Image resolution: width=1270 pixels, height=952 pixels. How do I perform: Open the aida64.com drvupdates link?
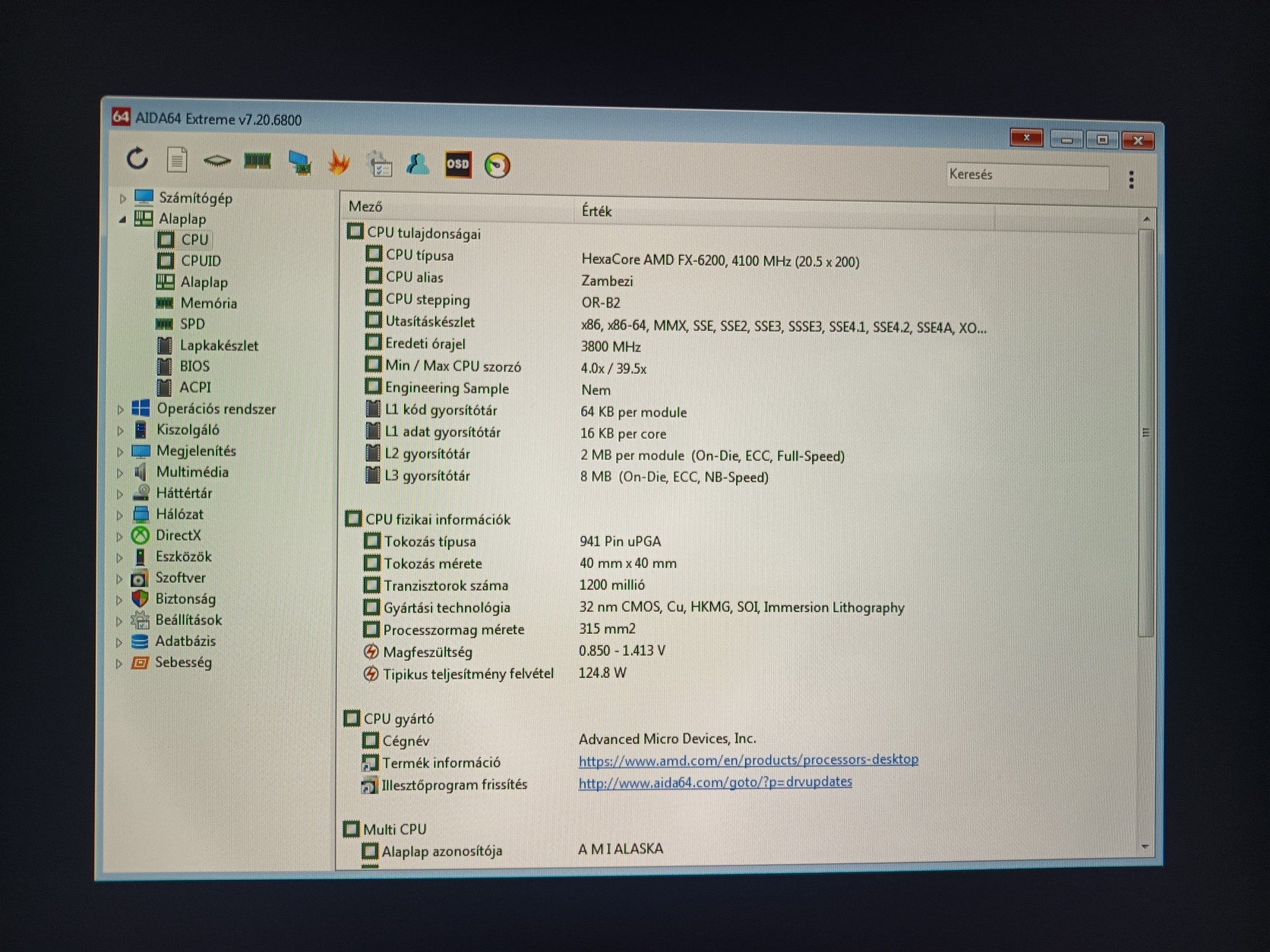coord(715,782)
